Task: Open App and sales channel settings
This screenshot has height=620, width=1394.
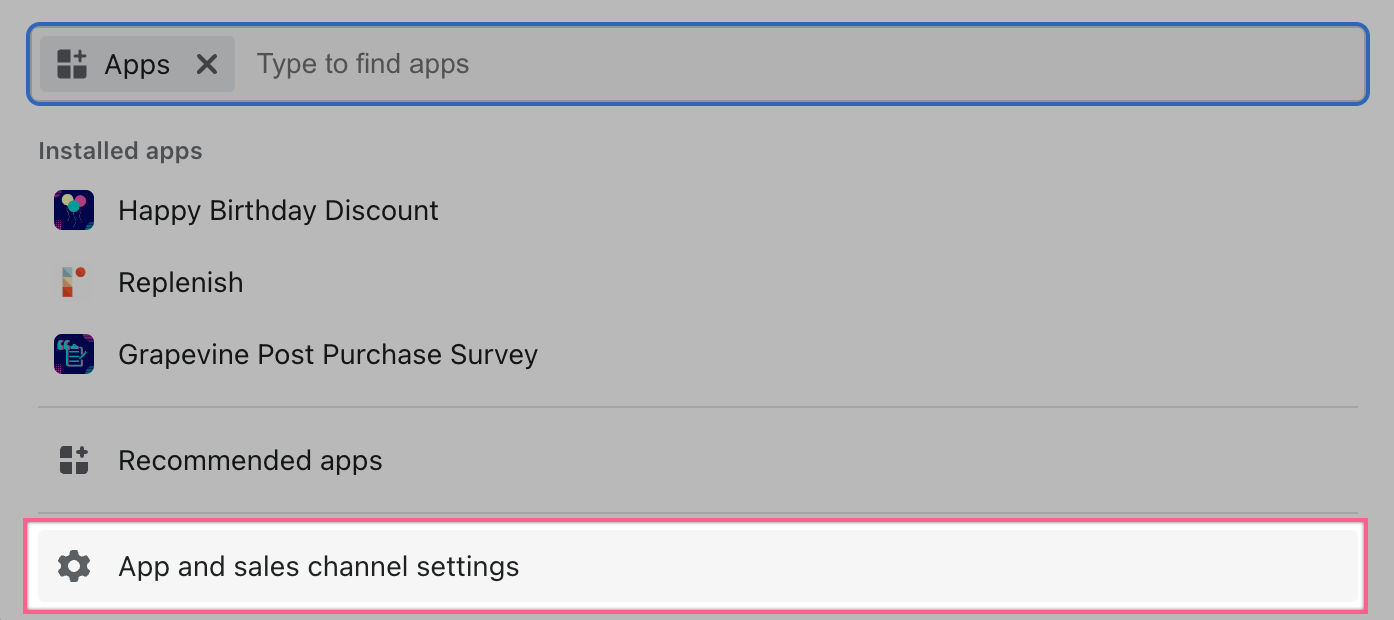Action: [x=318, y=567]
